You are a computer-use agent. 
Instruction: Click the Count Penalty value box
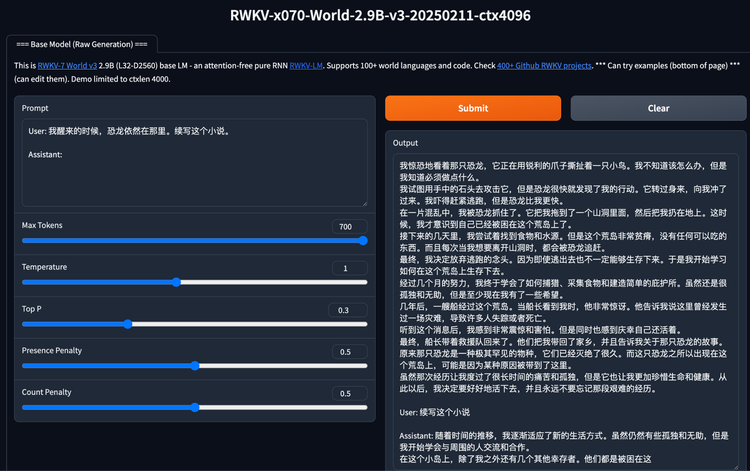point(350,394)
